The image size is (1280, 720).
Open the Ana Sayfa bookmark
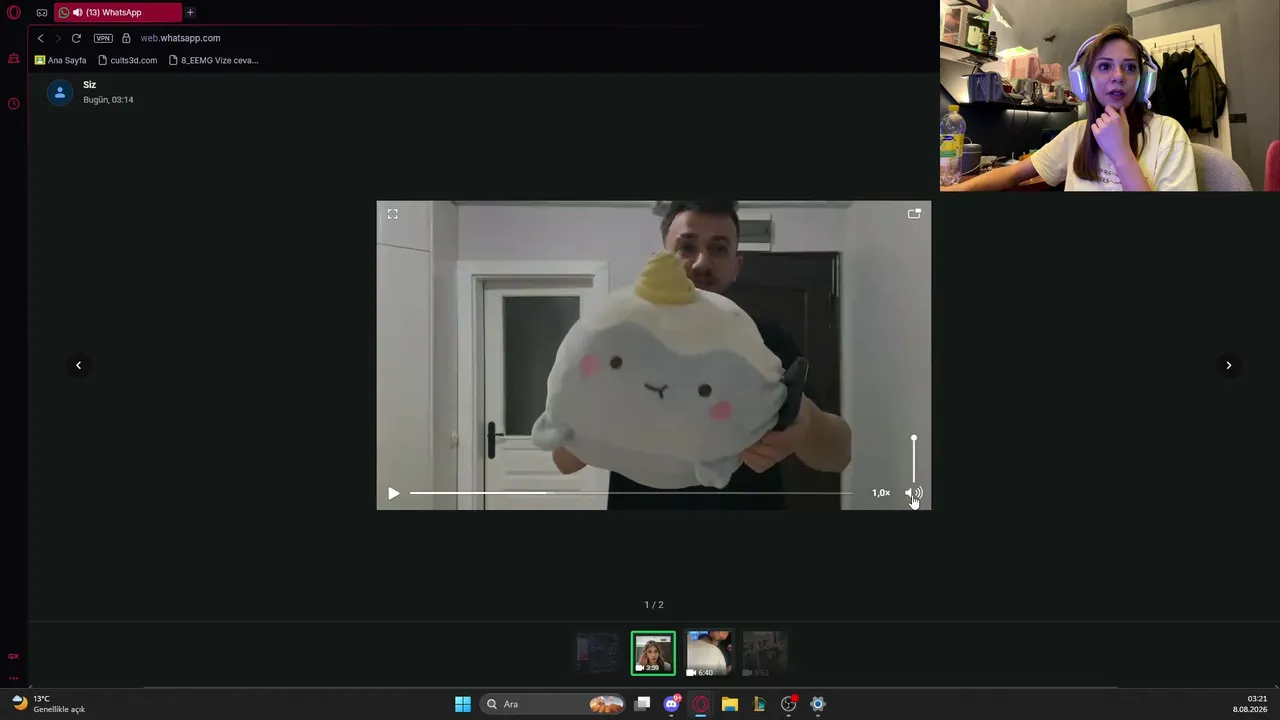tap(61, 60)
